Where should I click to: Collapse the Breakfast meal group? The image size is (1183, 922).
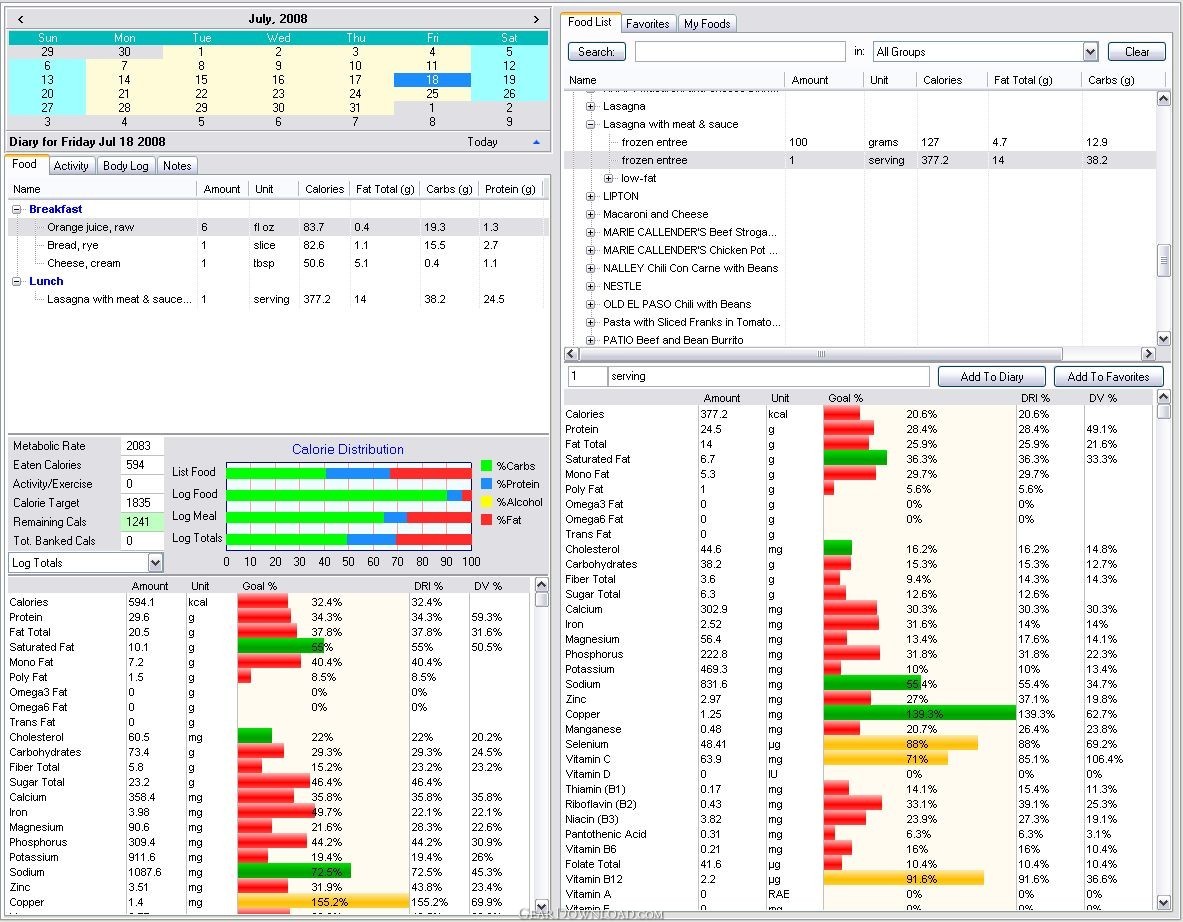pyautogui.click(x=17, y=210)
